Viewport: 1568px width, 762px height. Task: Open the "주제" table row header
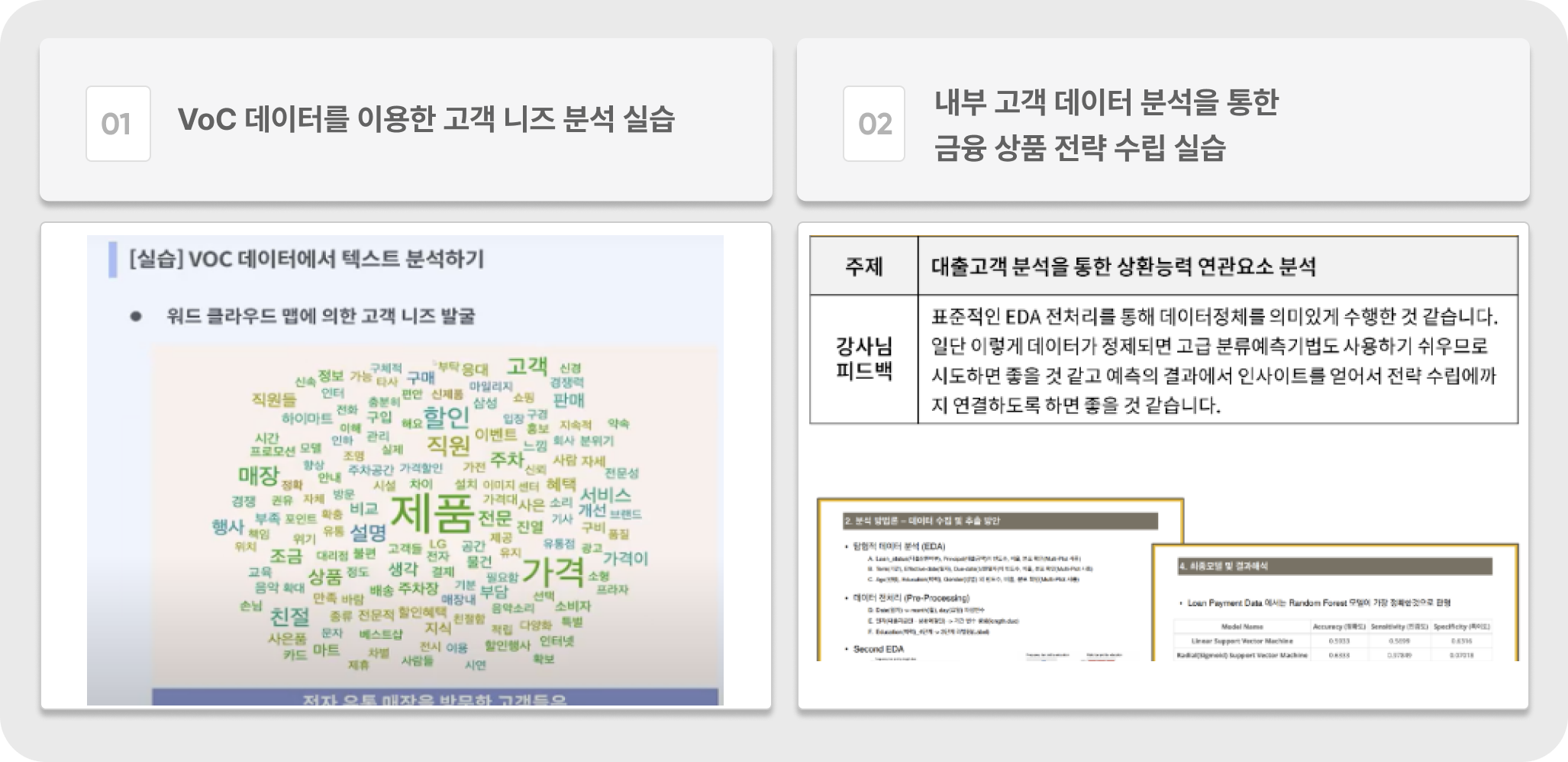click(866, 265)
